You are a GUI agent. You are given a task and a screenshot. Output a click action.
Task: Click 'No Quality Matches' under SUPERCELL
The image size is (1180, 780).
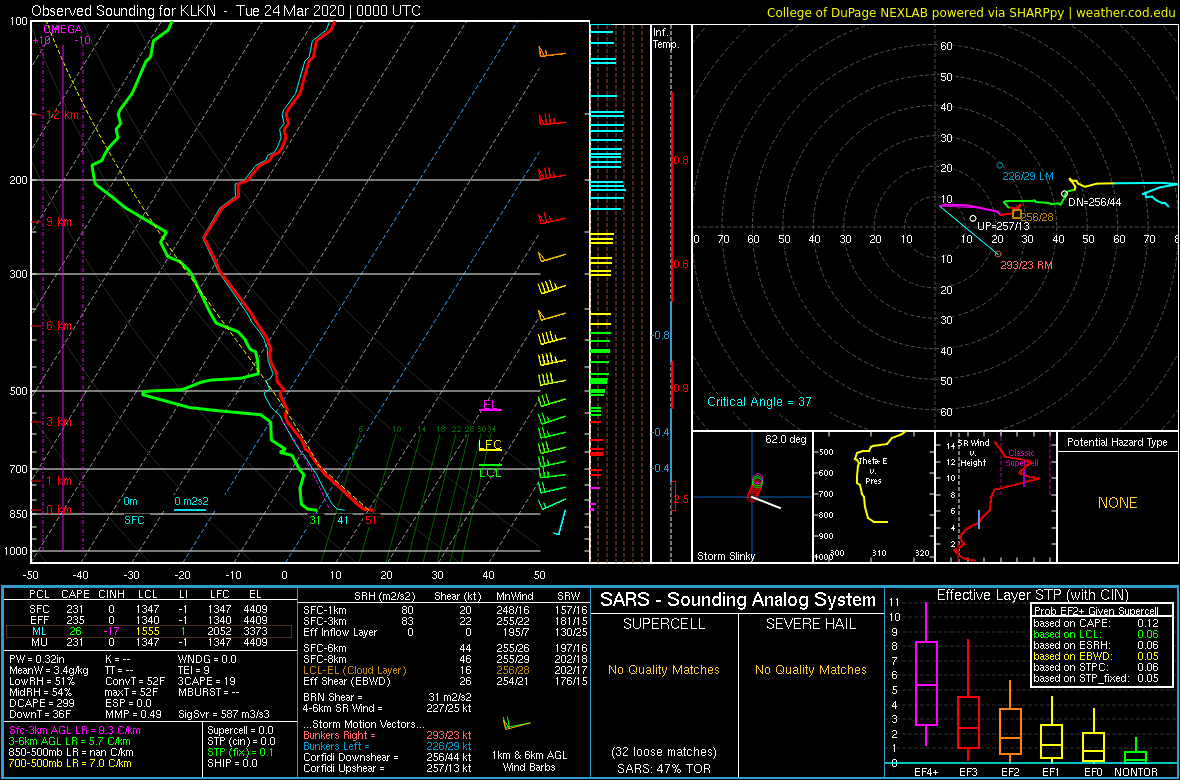pyautogui.click(x=663, y=669)
